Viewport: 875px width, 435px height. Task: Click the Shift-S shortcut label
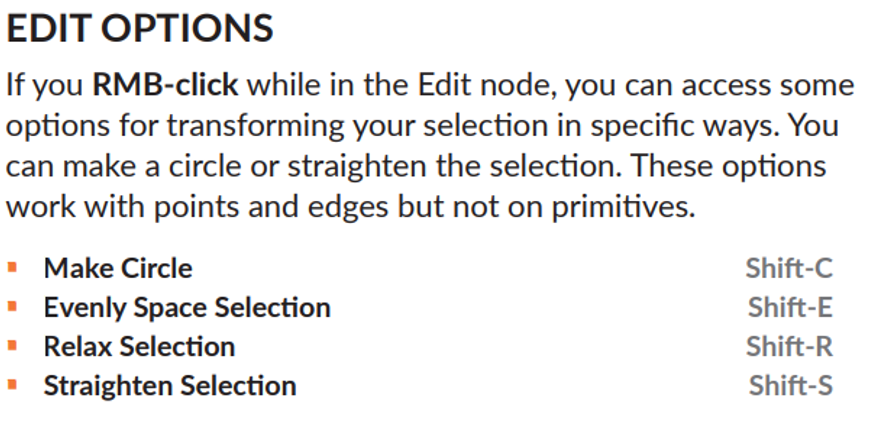(790, 386)
